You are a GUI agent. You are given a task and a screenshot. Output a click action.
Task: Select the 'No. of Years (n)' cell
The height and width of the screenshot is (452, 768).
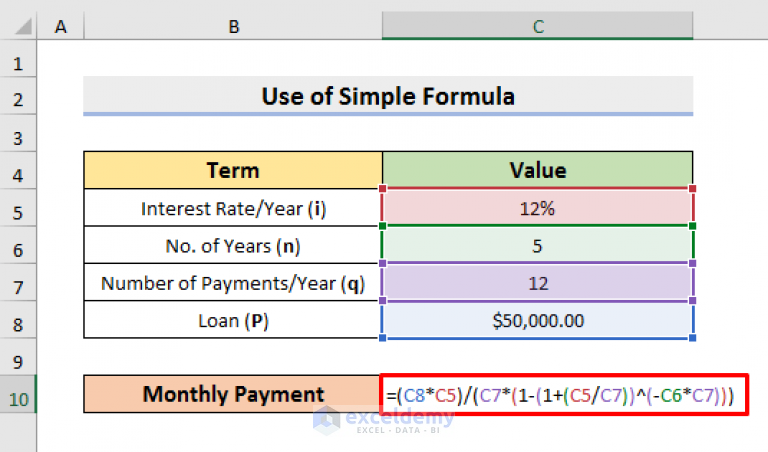(x=233, y=245)
